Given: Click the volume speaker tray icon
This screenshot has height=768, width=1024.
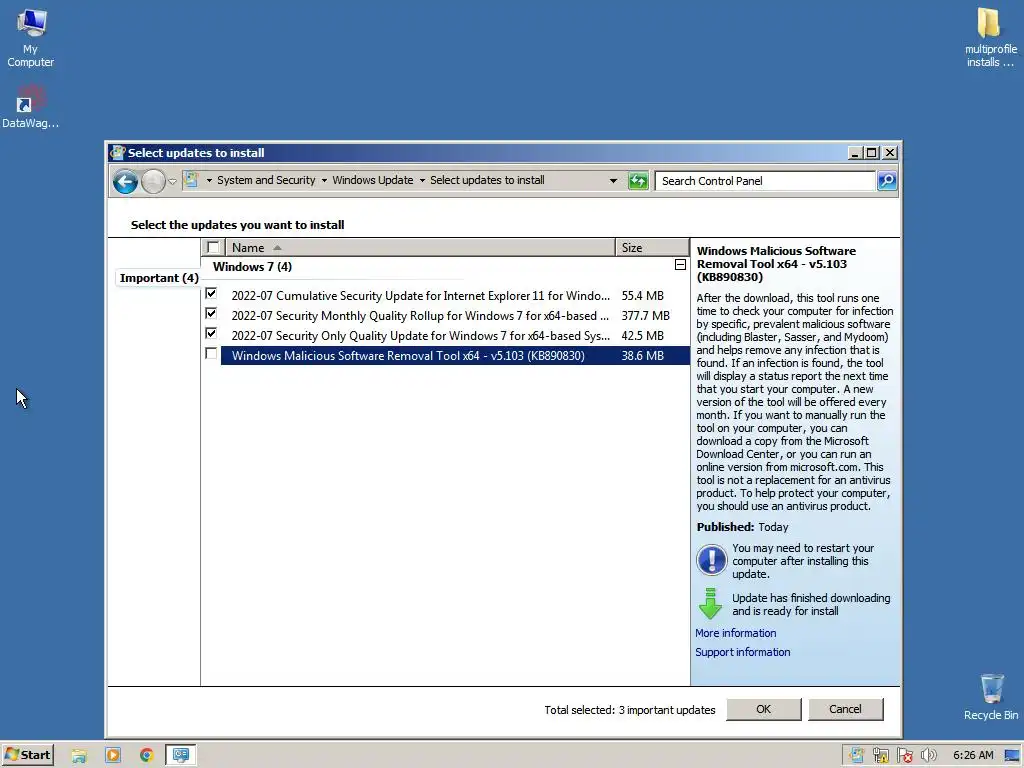Looking at the screenshot, I should pyautogui.click(x=928, y=756).
